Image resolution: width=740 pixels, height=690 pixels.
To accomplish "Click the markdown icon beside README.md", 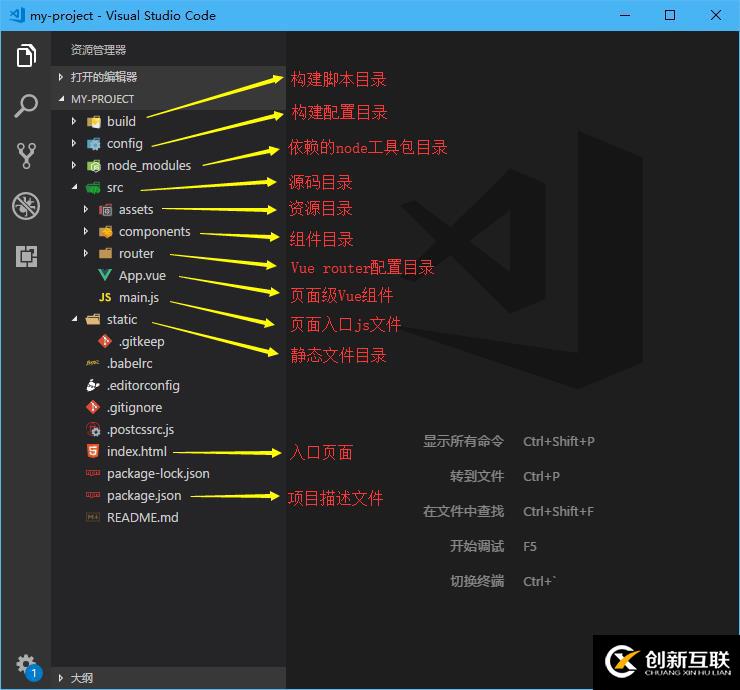I will (92, 517).
